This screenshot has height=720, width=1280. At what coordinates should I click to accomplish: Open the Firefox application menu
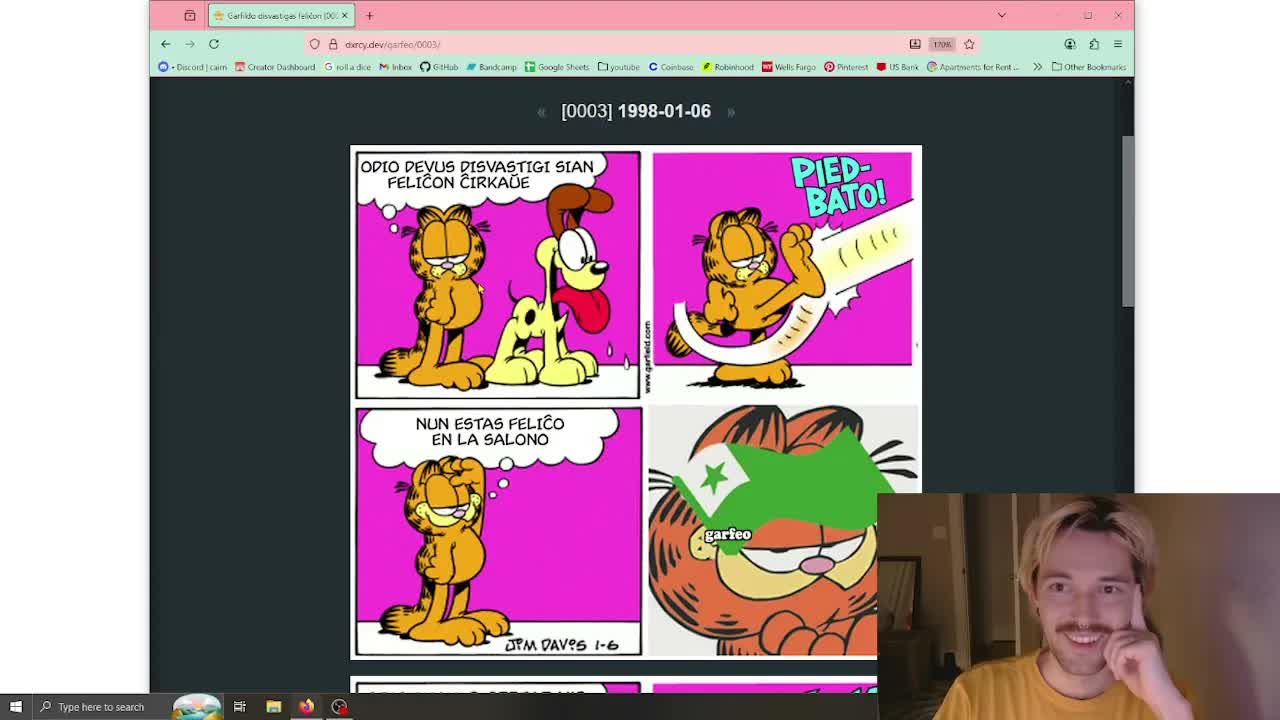(1118, 44)
